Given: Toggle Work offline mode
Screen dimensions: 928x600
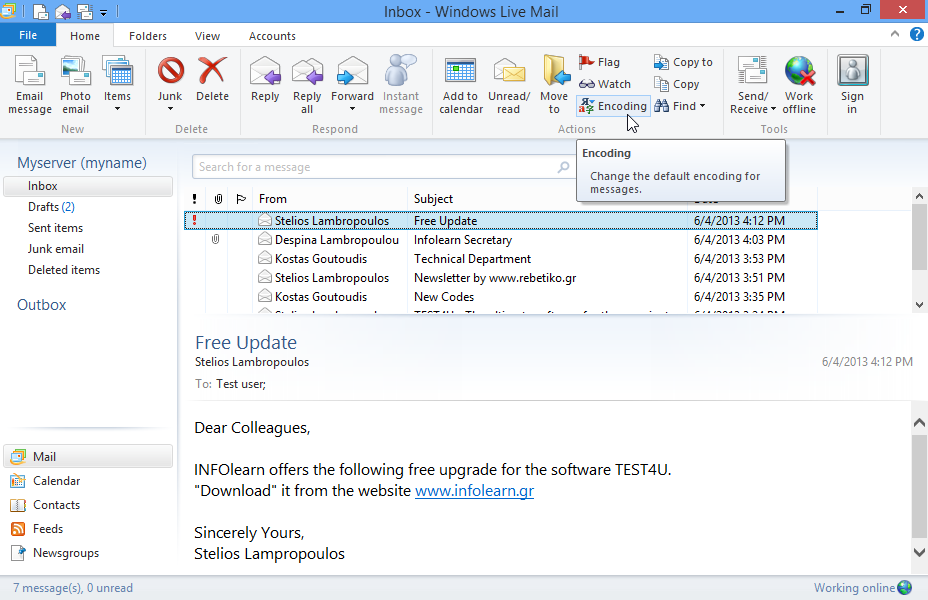Looking at the screenshot, I should (799, 85).
